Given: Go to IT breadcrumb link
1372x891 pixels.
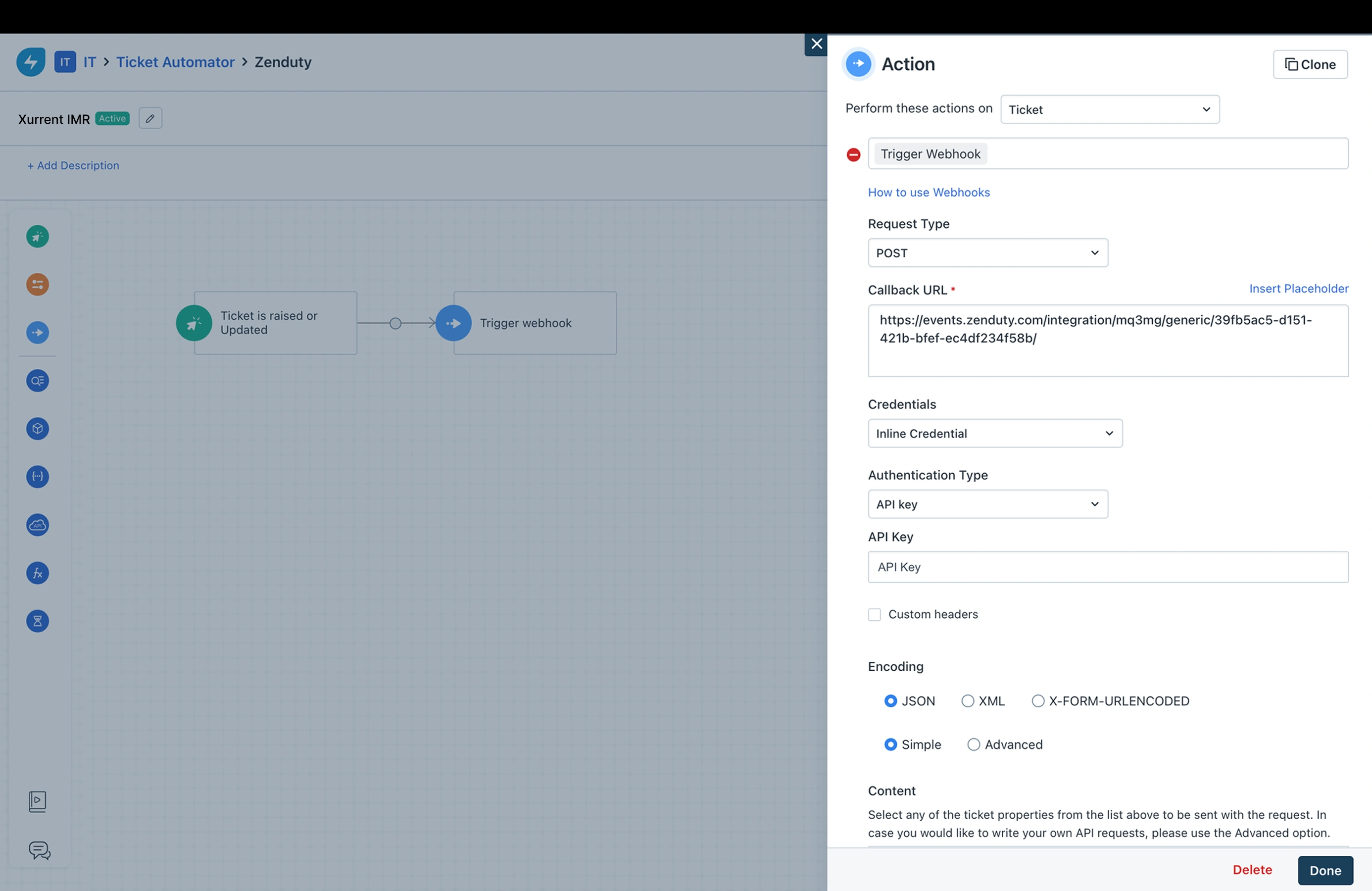Looking at the screenshot, I should pyautogui.click(x=90, y=62).
